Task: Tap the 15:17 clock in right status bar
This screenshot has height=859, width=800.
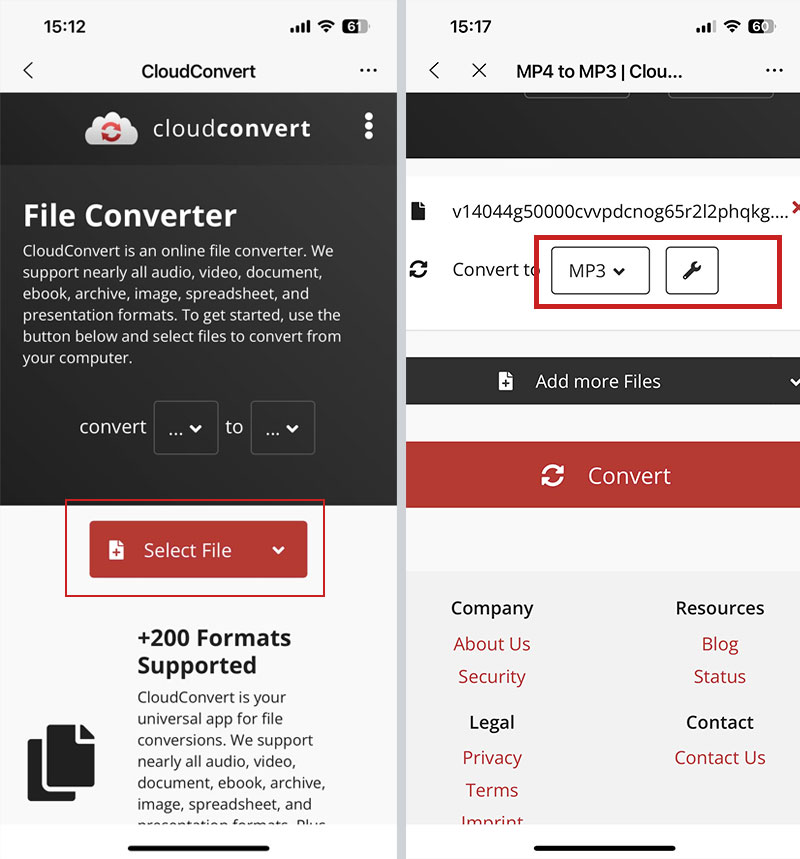Action: 471,26
